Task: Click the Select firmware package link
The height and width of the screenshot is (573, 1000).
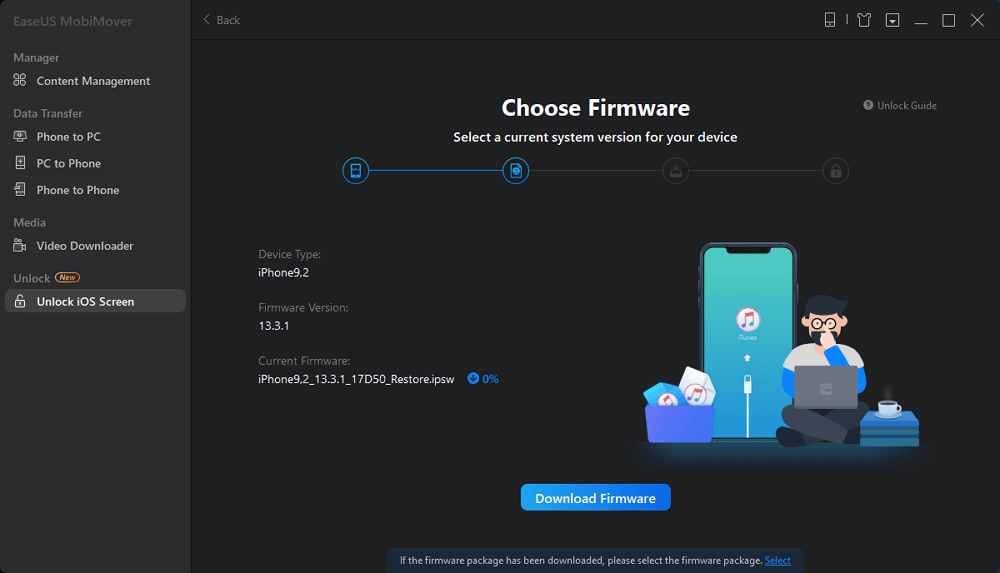Action: tap(777, 560)
